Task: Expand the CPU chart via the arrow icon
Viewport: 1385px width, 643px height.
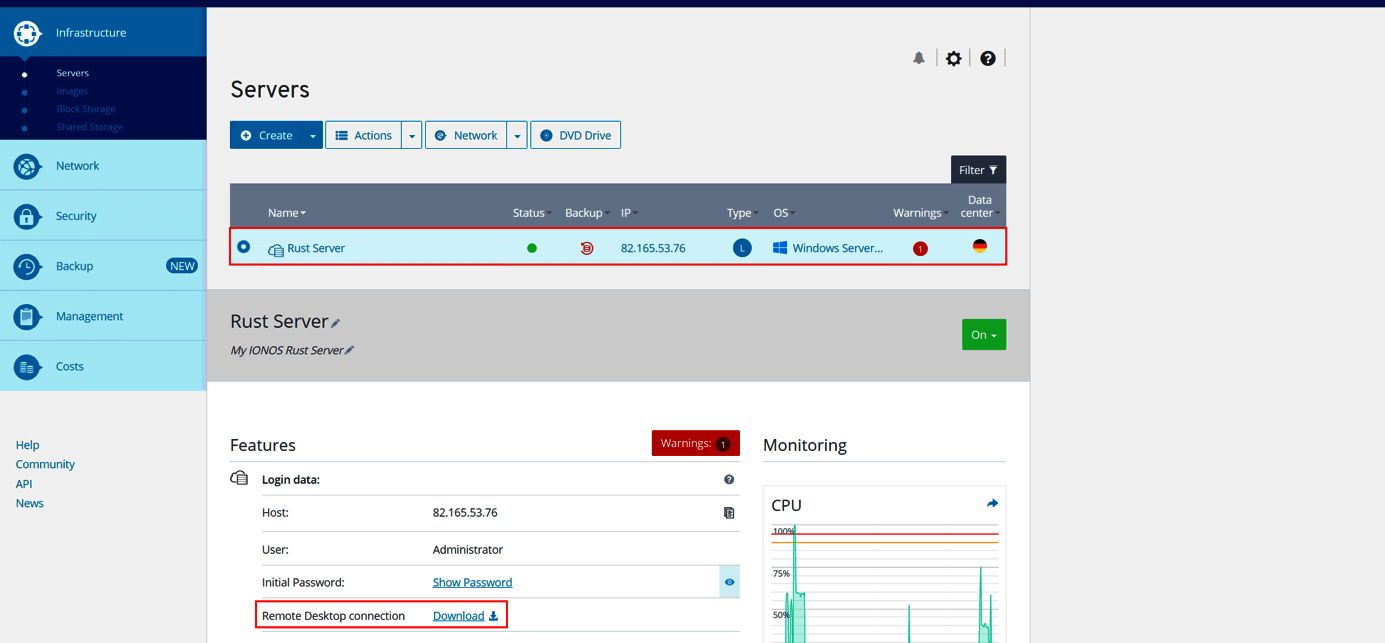Action: [x=992, y=504]
